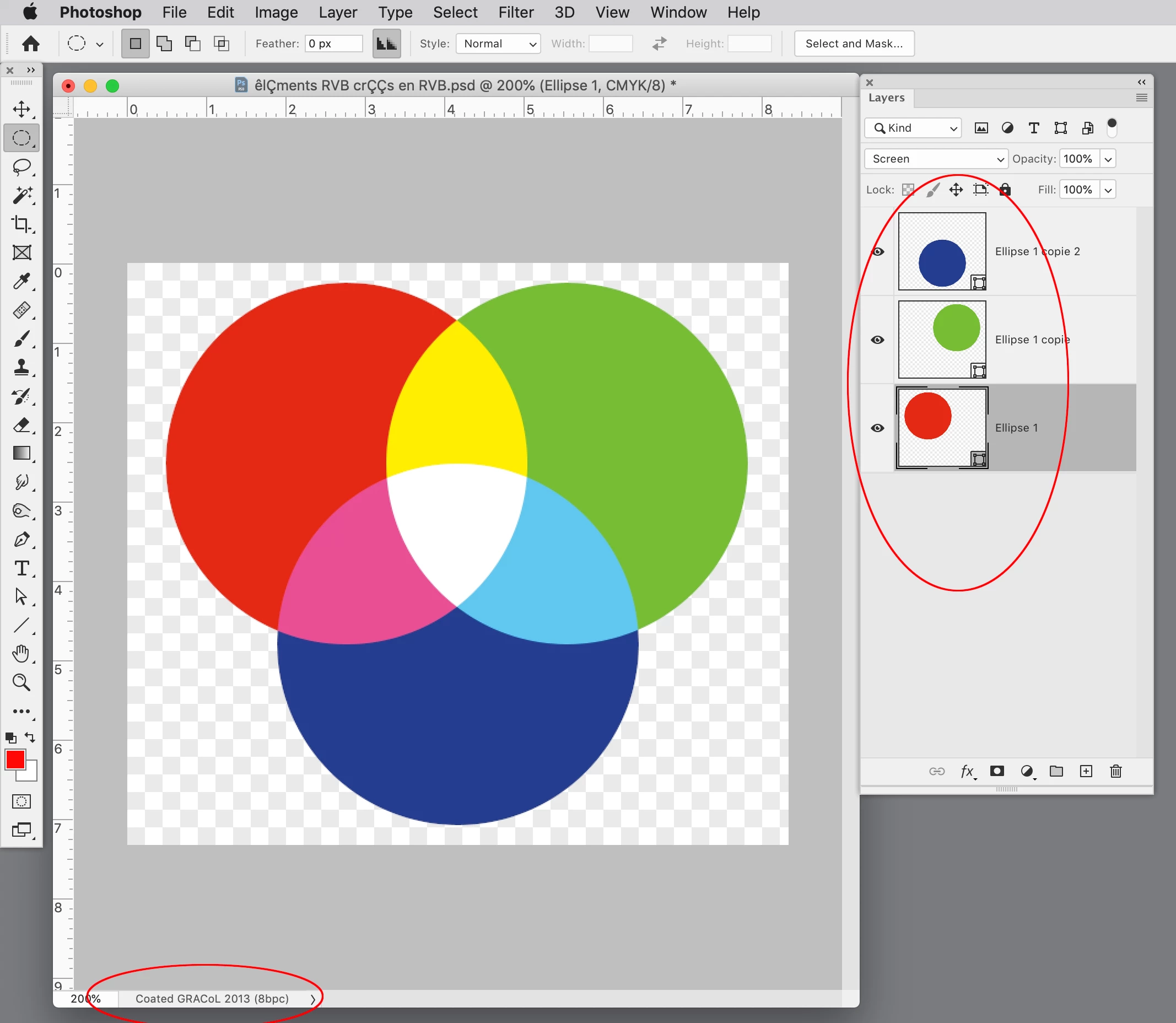Select the Crop tool
This screenshot has height=1023, width=1176.
(x=21, y=224)
